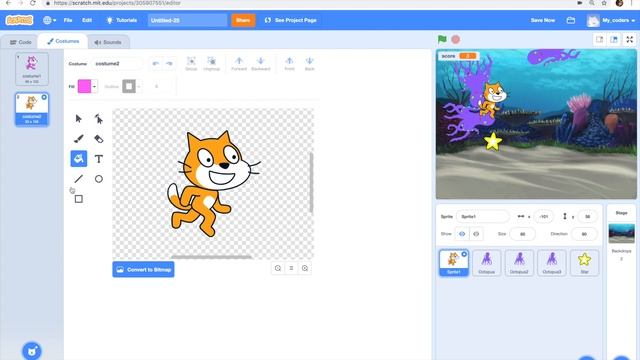The width and height of the screenshot is (640, 360).
Task: Click Save Now
Action: (x=542, y=20)
